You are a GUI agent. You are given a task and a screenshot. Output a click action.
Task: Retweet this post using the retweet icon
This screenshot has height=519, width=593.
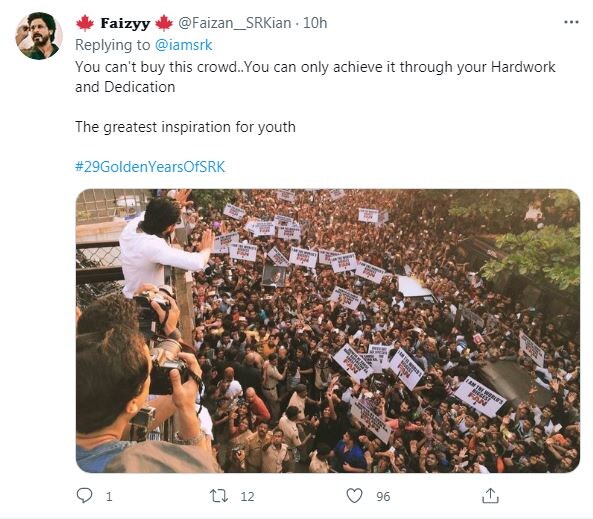click(x=219, y=496)
